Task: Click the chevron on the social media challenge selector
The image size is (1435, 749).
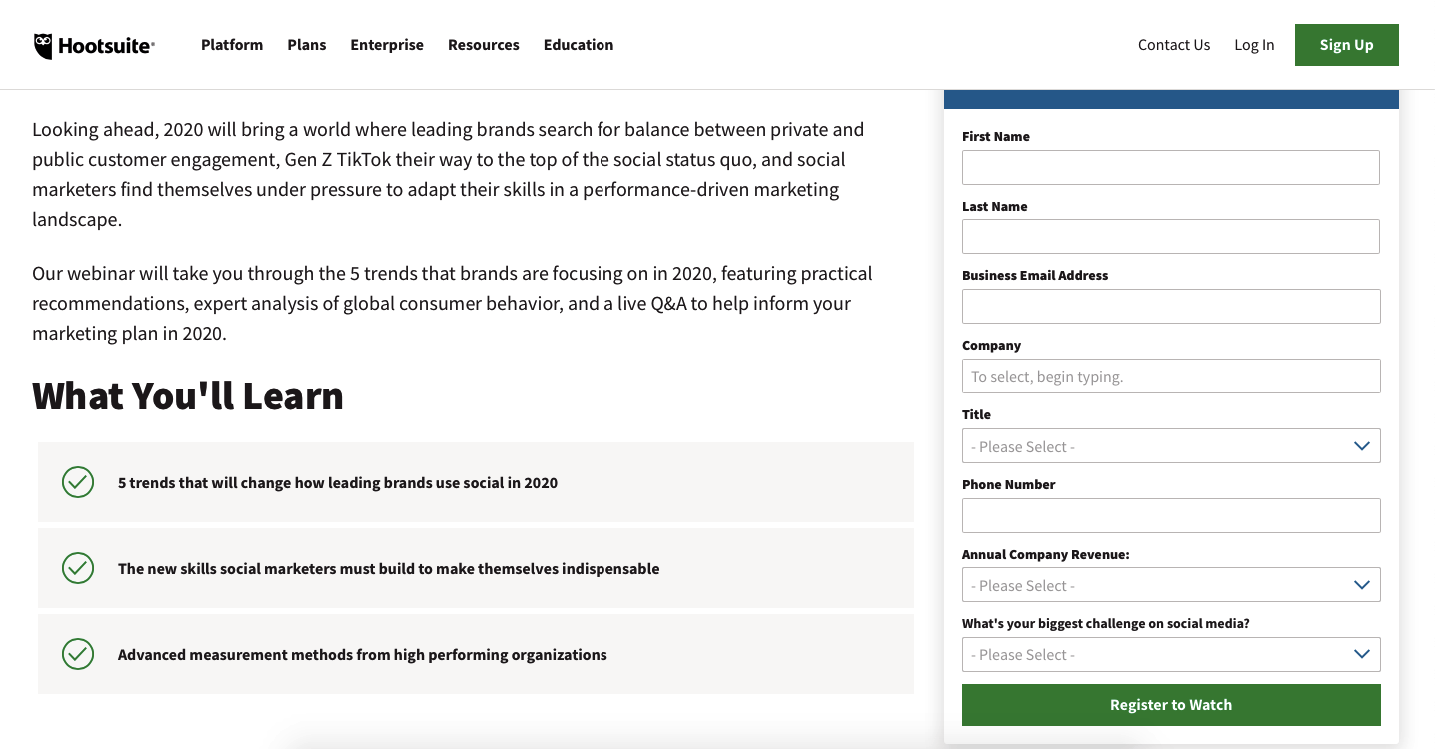Action: (1361, 653)
